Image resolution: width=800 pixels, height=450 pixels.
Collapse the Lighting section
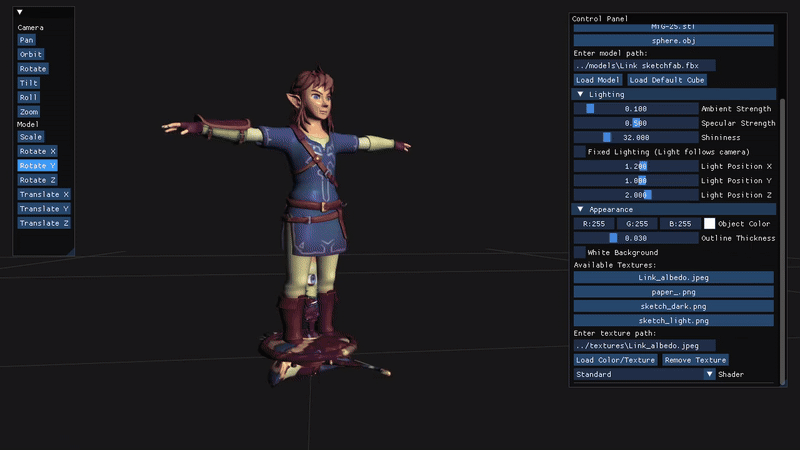[x=580, y=94]
